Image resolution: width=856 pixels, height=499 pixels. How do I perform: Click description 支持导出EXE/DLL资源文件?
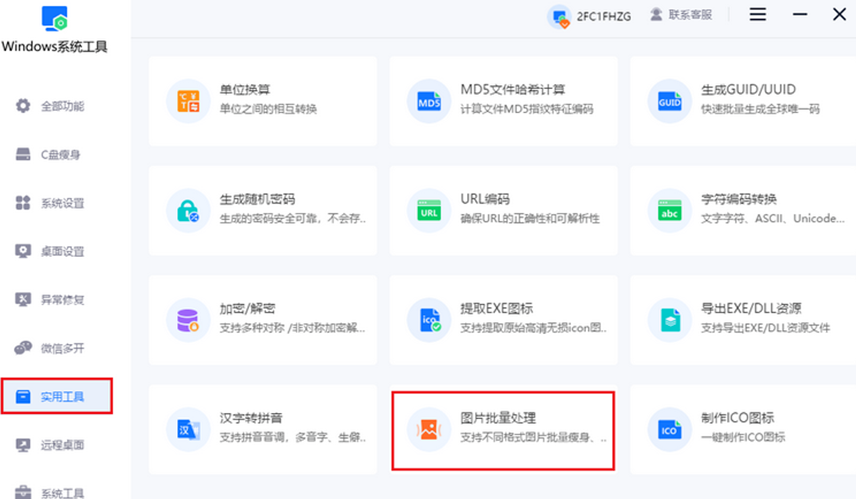pos(765,328)
